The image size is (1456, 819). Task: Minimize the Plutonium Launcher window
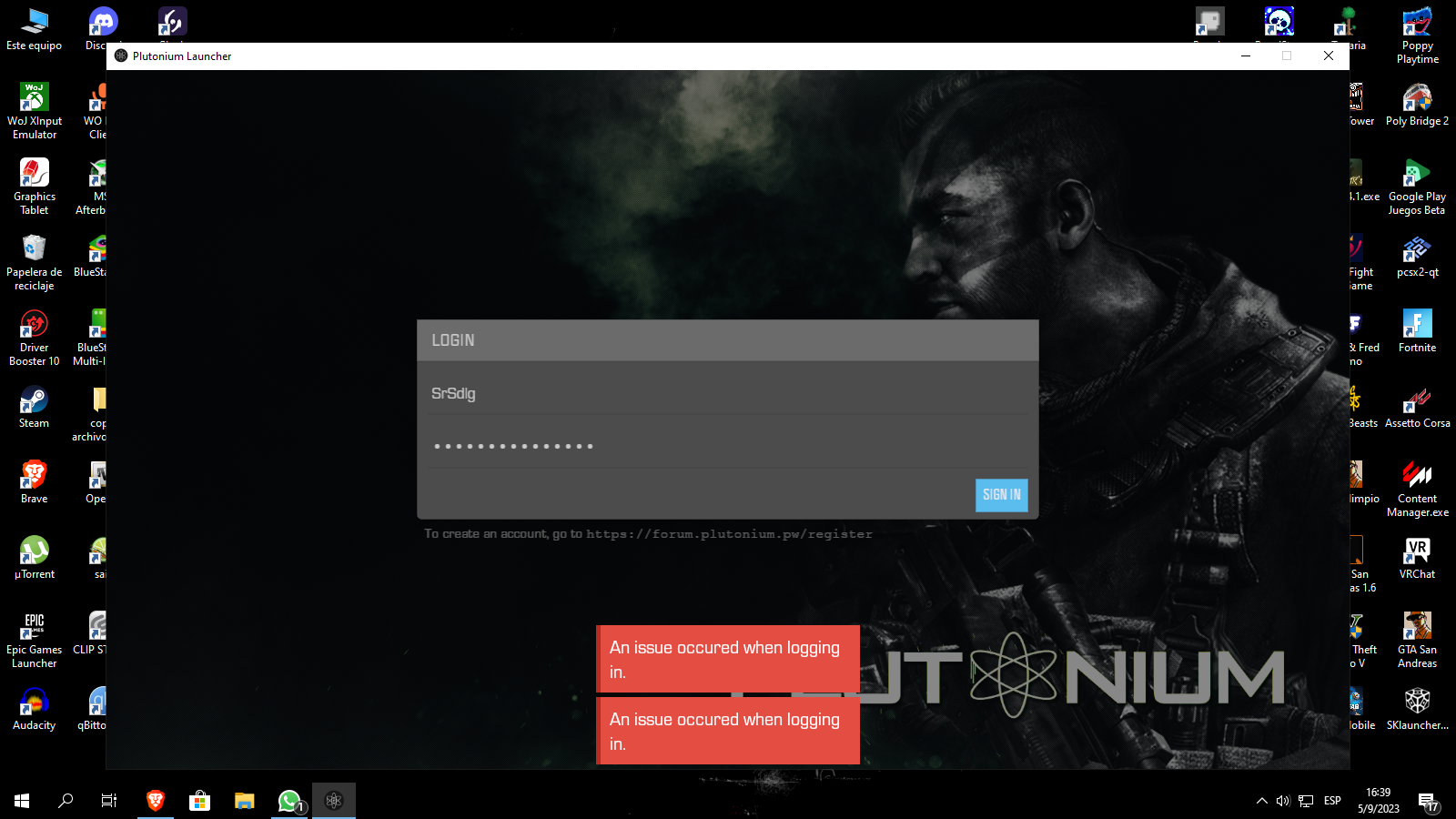click(1245, 56)
